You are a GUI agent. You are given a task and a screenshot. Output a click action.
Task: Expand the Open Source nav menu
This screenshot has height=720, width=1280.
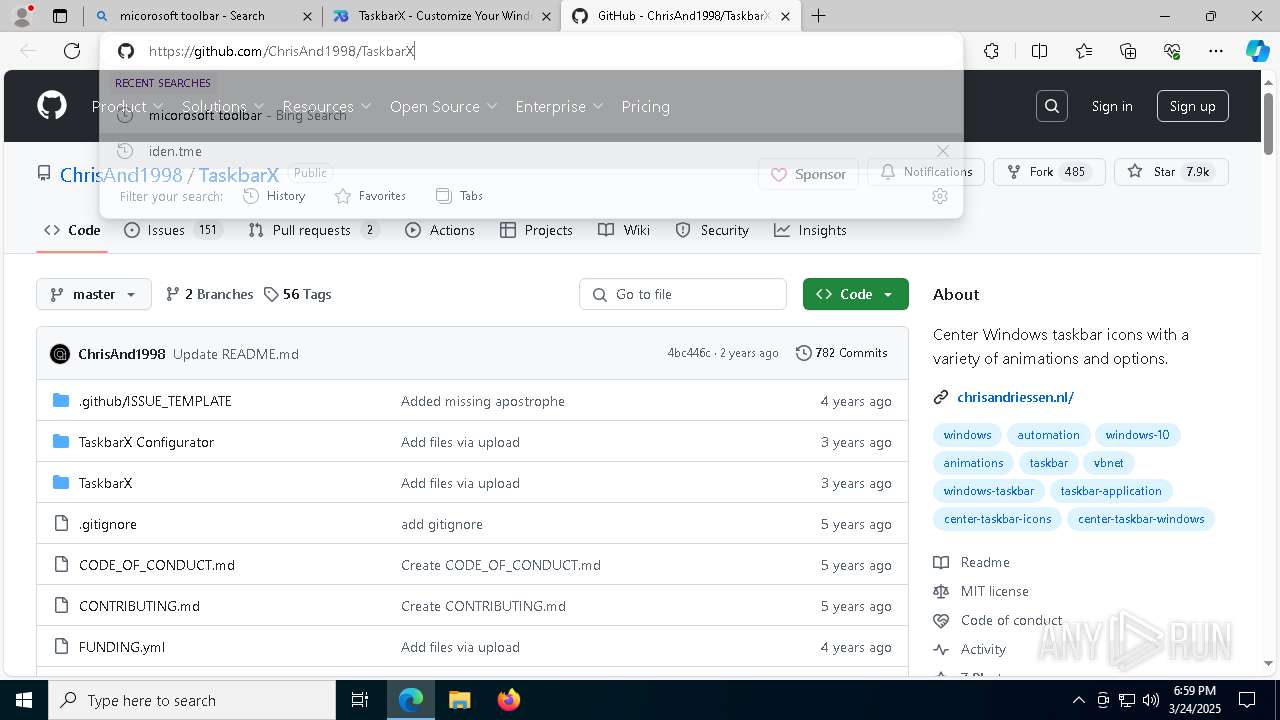click(x=443, y=106)
